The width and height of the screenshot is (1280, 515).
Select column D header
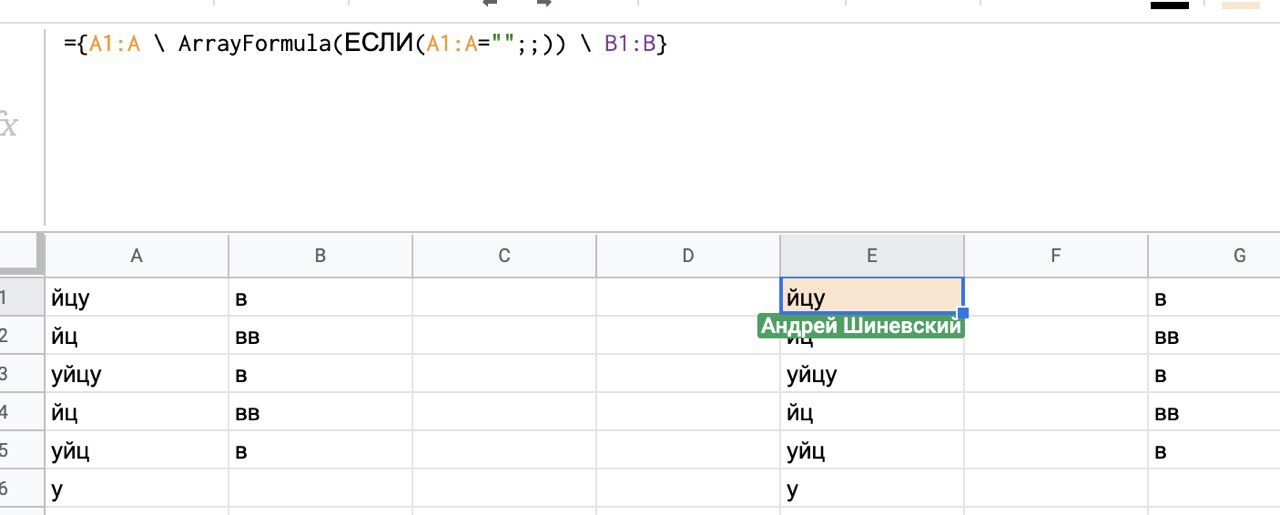(688, 256)
